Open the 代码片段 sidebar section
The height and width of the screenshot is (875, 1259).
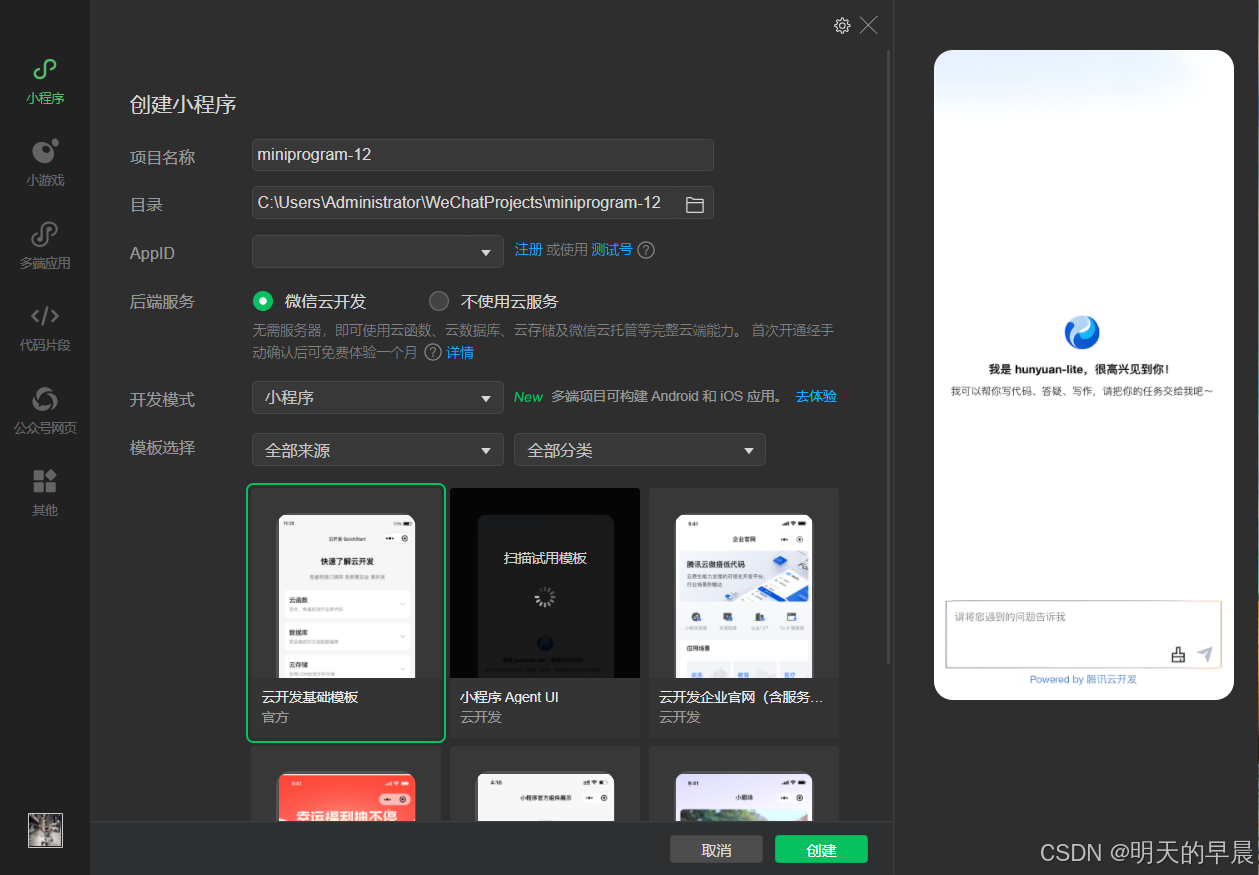(45, 328)
